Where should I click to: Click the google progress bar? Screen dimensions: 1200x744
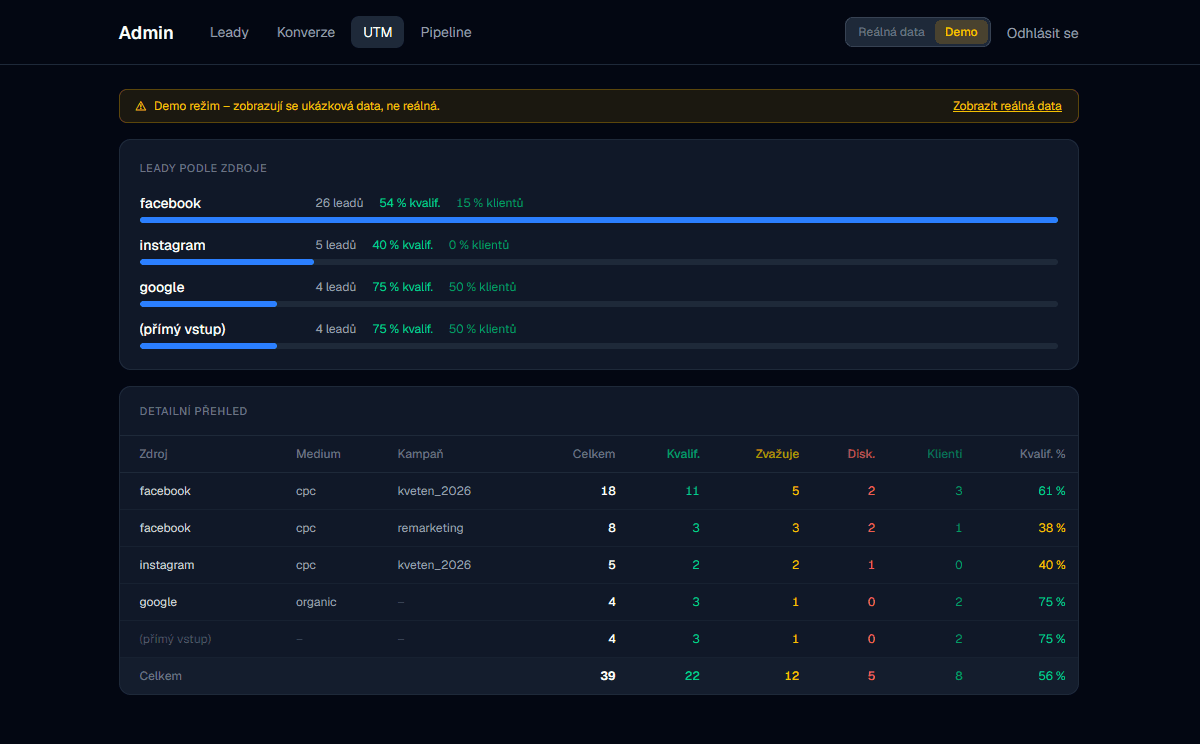(x=599, y=304)
